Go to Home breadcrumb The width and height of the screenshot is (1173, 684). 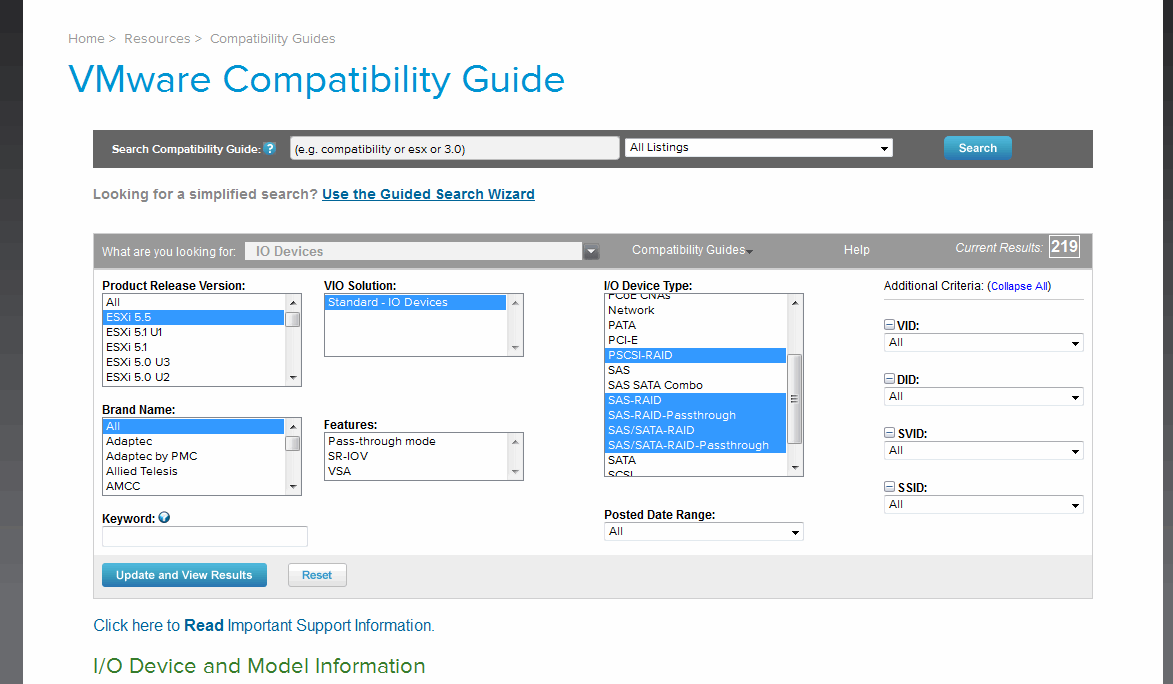86,38
